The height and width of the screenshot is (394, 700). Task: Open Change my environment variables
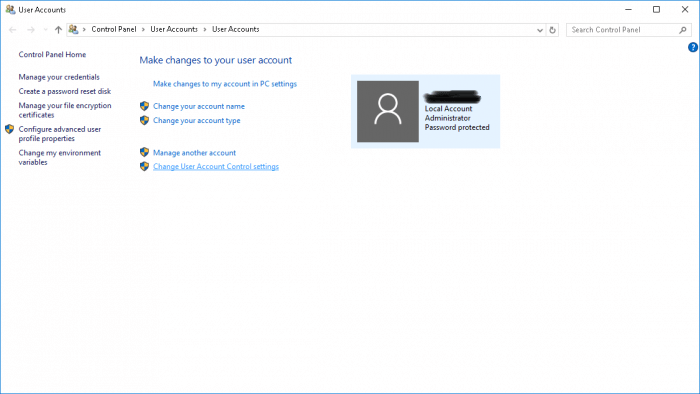pos(59,158)
